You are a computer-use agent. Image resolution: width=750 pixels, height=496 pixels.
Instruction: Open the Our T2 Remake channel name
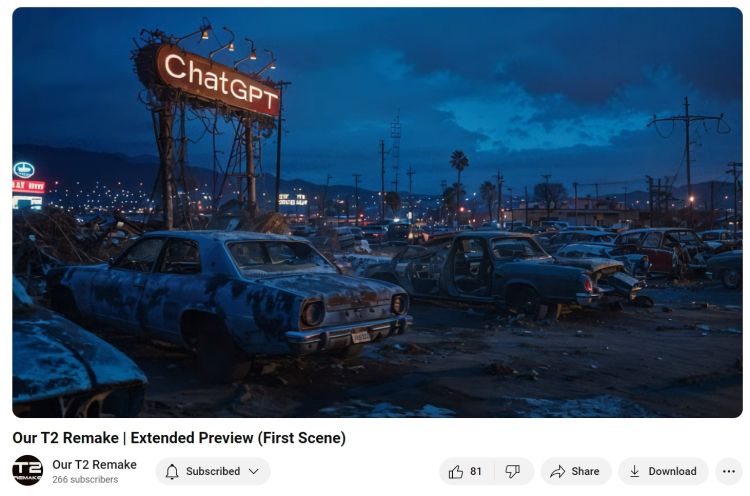point(94,464)
